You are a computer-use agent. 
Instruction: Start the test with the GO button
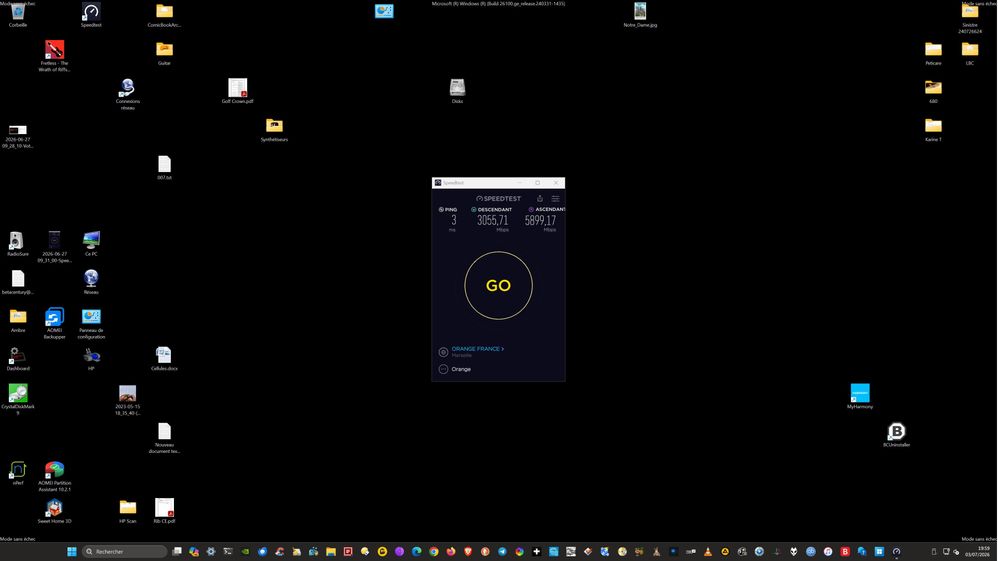(x=498, y=285)
